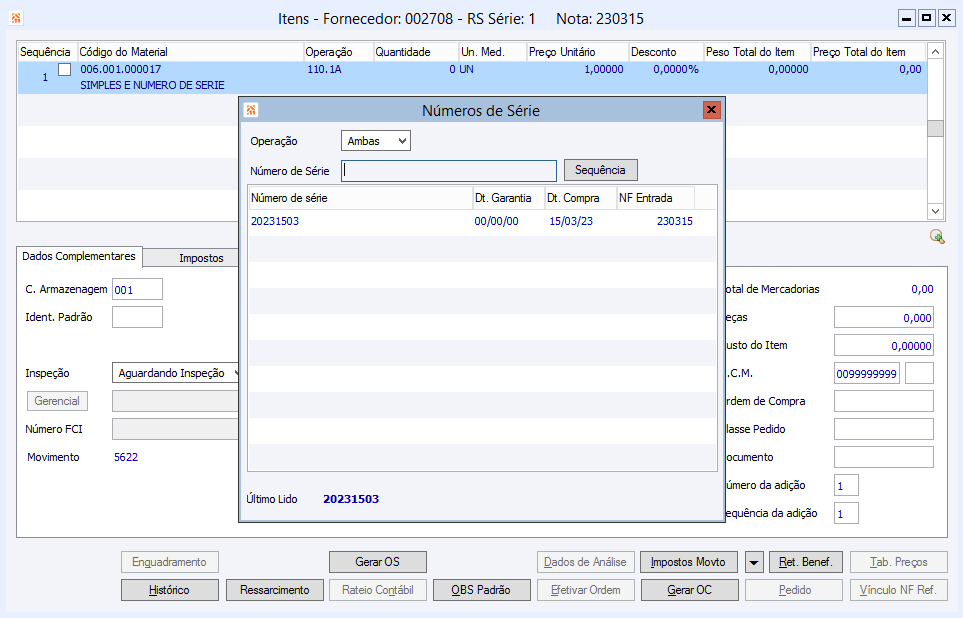Click the small field right of N.C.M.

919,374
